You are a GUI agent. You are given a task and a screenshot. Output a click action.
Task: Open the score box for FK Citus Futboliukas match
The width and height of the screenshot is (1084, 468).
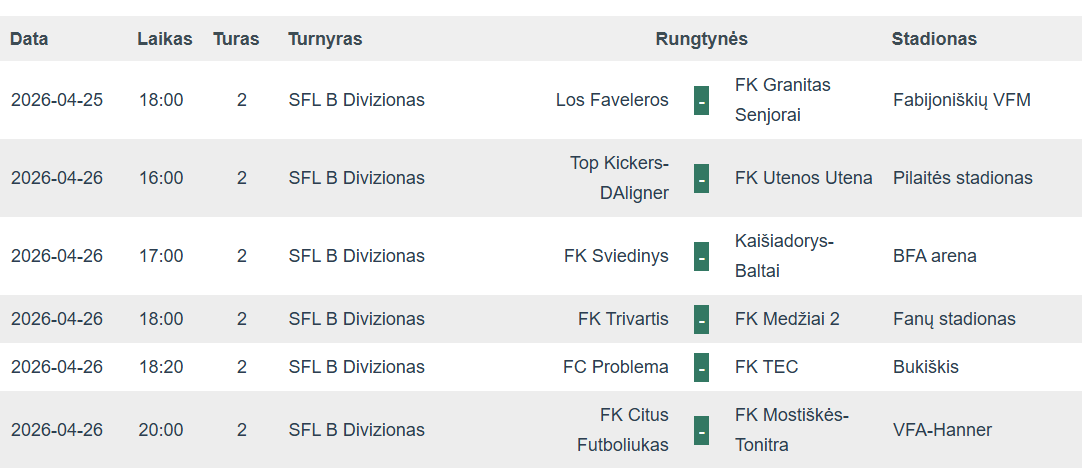pyautogui.click(x=701, y=430)
